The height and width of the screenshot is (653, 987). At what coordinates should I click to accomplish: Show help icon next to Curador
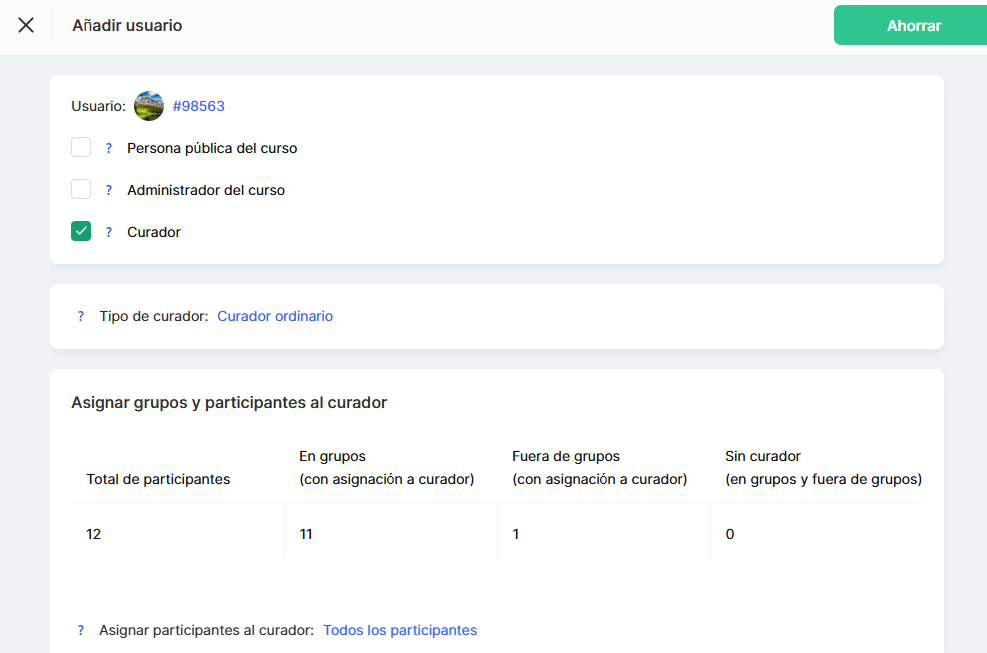click(109, 232)
